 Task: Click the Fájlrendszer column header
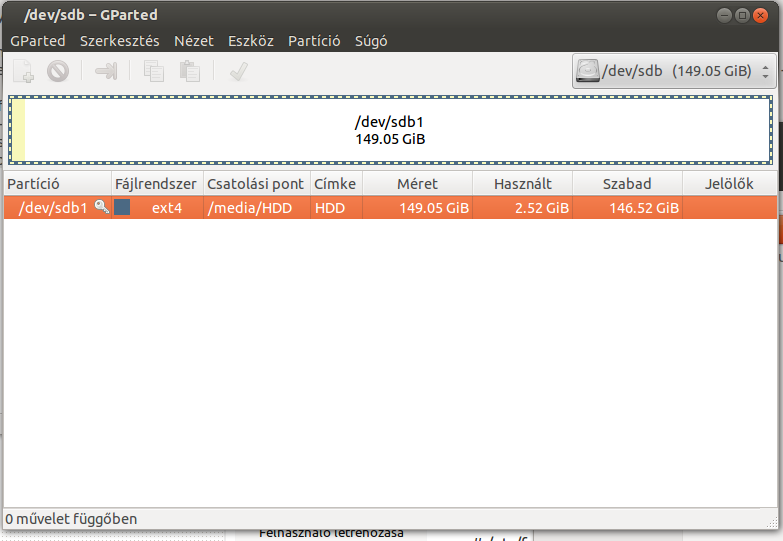[x=157, y=184]
